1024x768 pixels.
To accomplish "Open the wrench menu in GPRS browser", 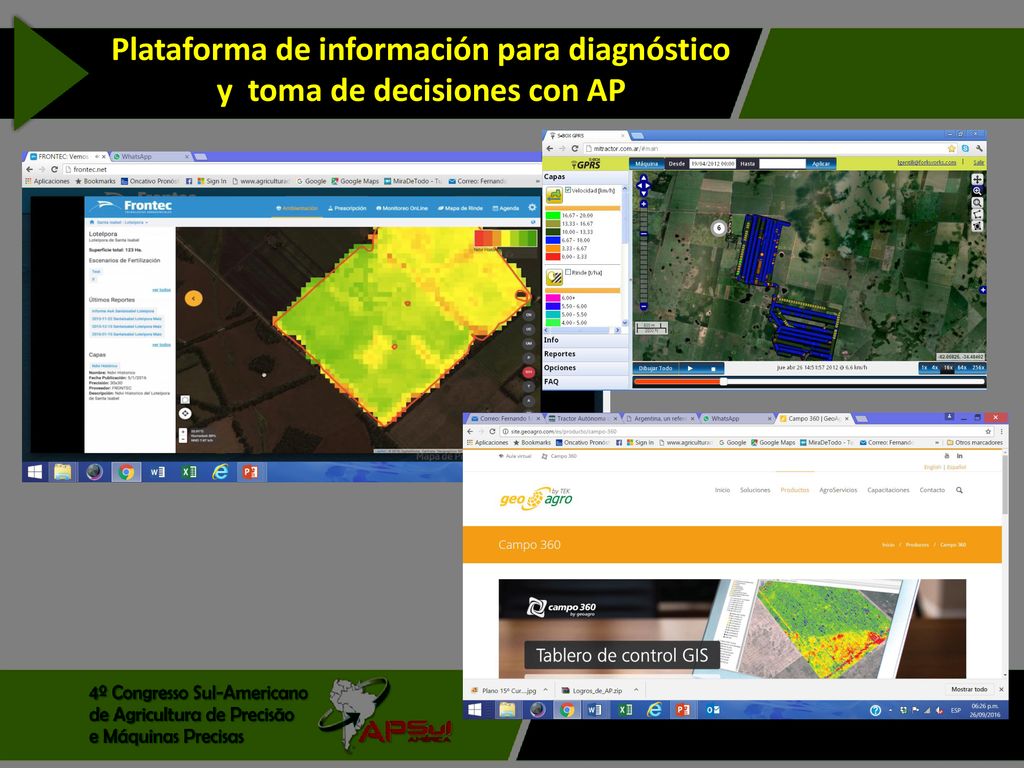I will click(978, 149).
